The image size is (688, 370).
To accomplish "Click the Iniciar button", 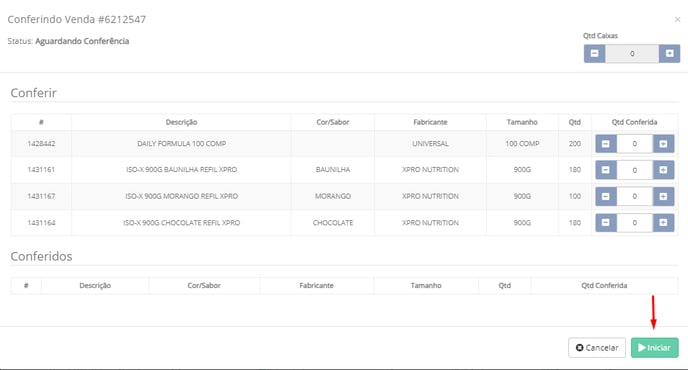I will tap(654, 348).
